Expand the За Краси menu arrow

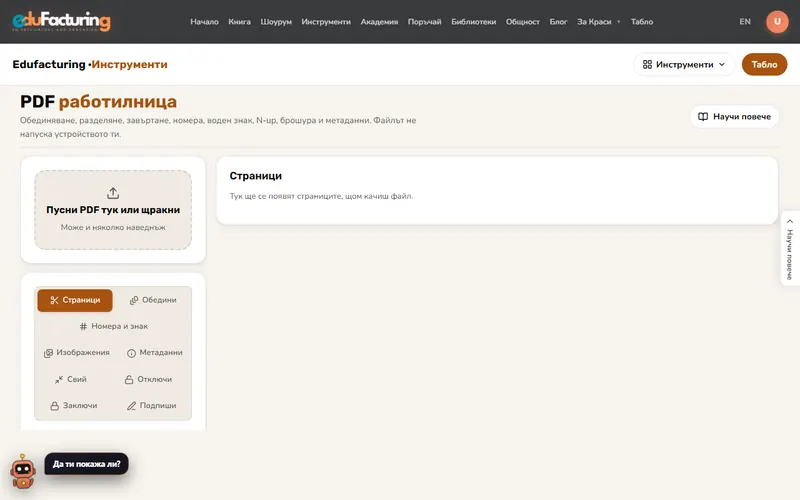(x=618, y=22)
